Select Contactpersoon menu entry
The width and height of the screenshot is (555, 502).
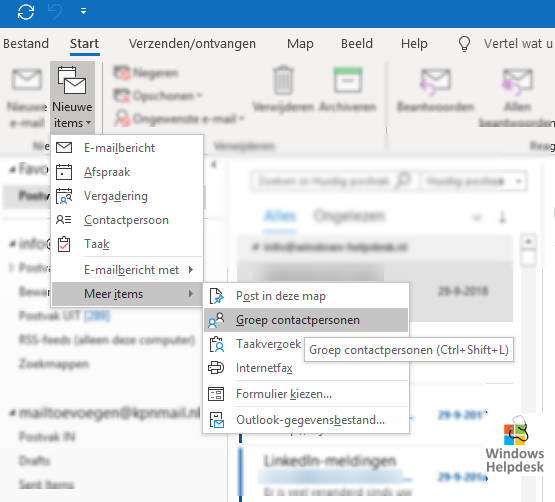[x=127, y=220]
